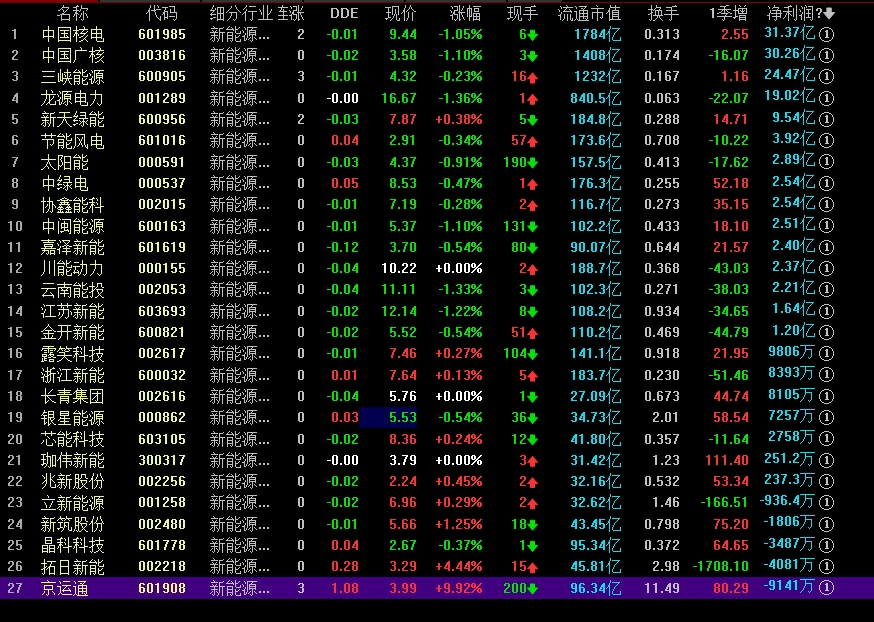Click net profit -9141万 value
The height and width of the screenshot is (622, 874).
787,587
